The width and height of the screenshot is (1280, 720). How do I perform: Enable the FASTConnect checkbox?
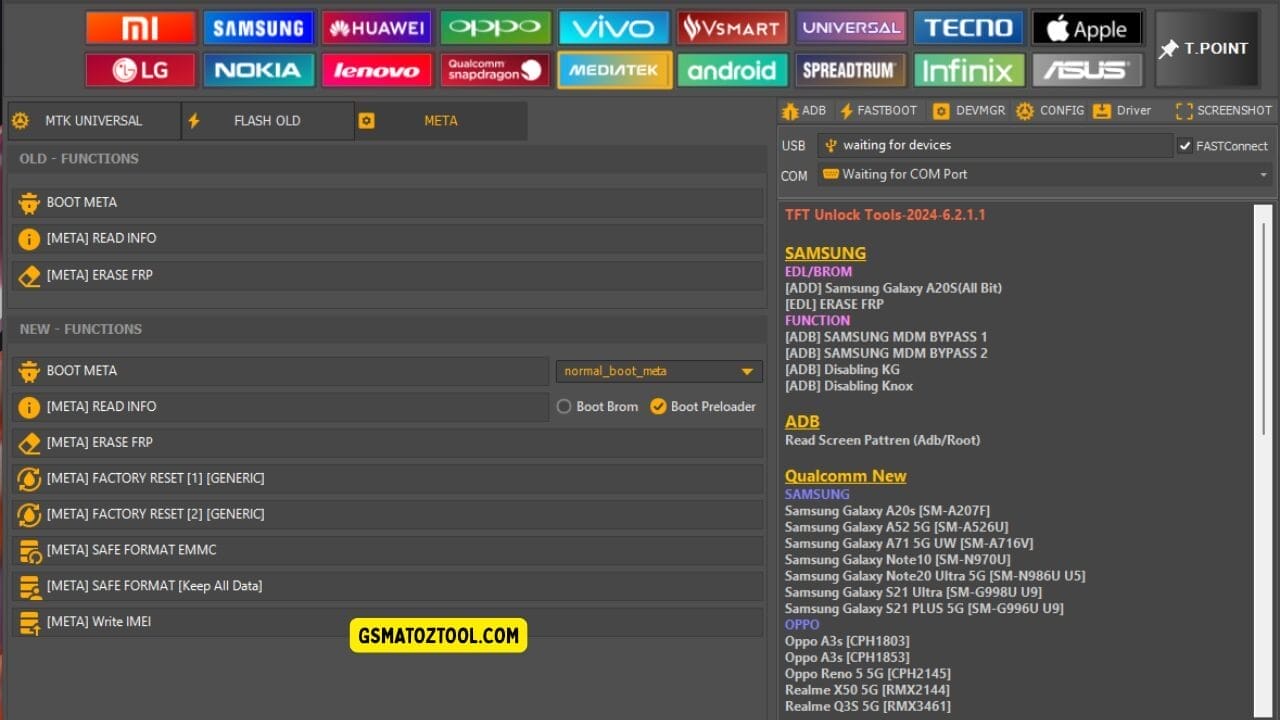click(1186, 145)
